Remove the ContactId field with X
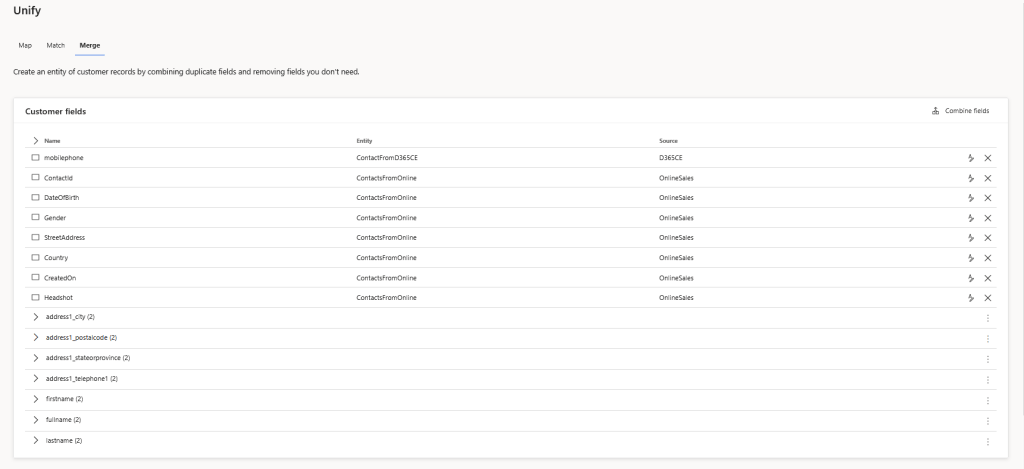 pyautogui.click(x=988, y=178)
